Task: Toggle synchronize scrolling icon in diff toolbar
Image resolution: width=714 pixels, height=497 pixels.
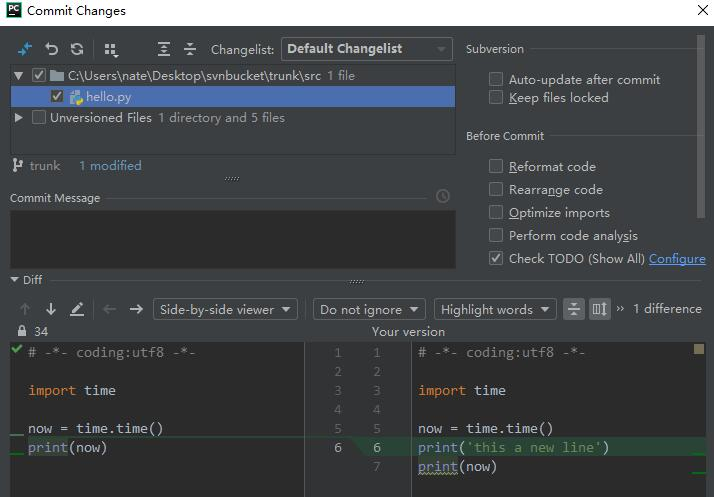Action: pos(599,309)
